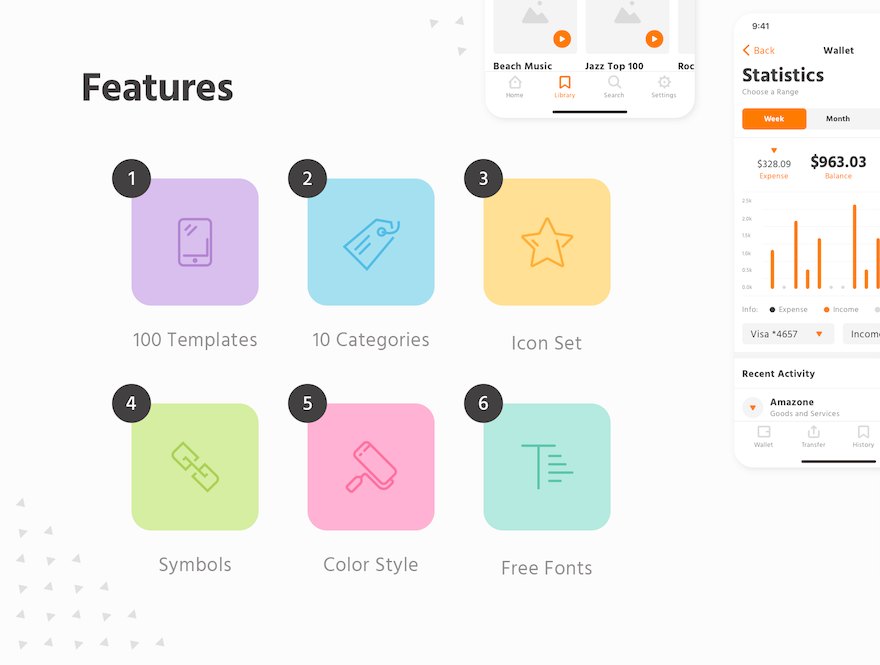Click the yellow star Icon Set tile
This screenshot has height=665, width=880.
(x=547, y=242)
